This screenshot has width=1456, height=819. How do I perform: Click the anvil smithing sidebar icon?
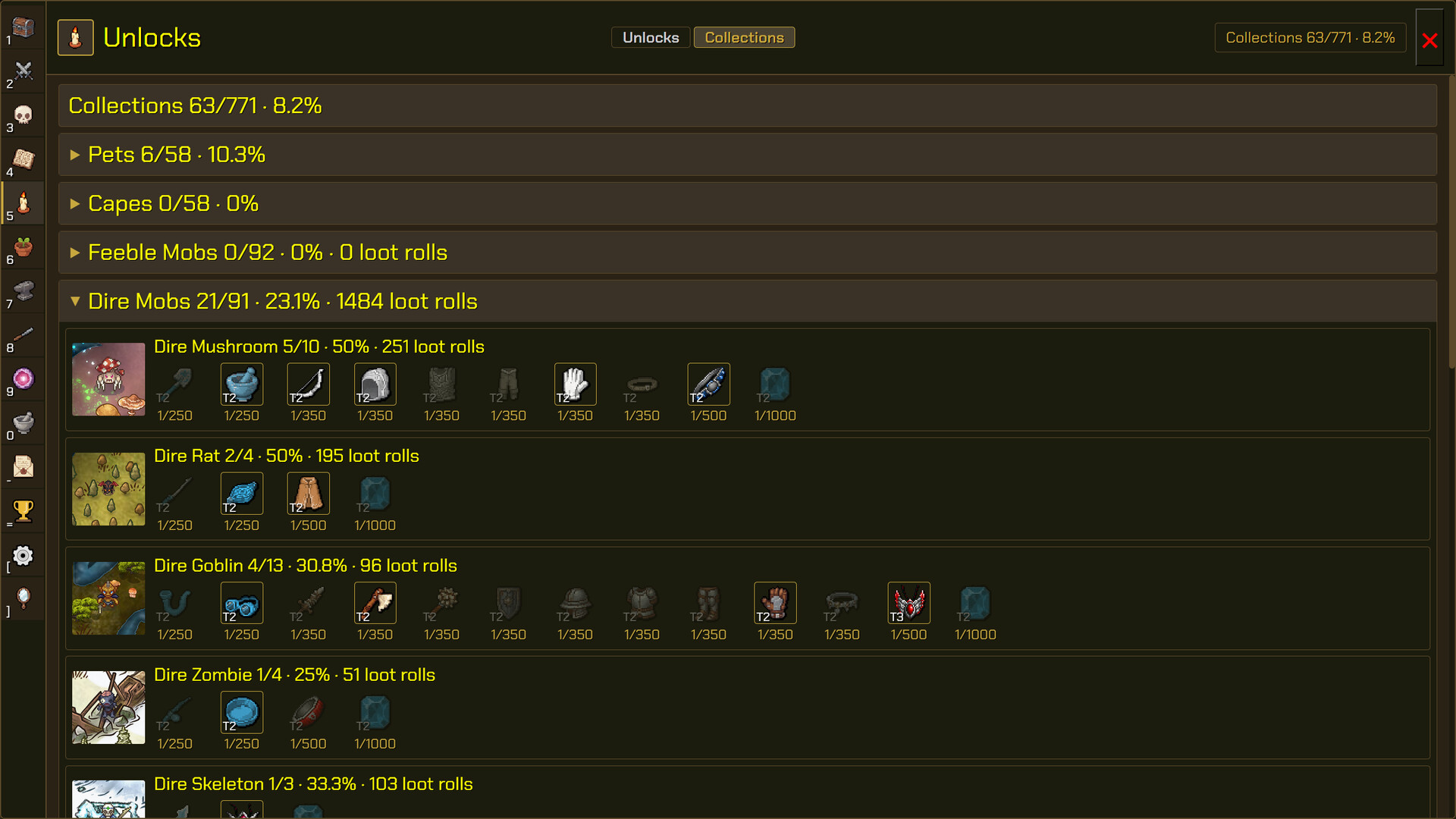24,292
